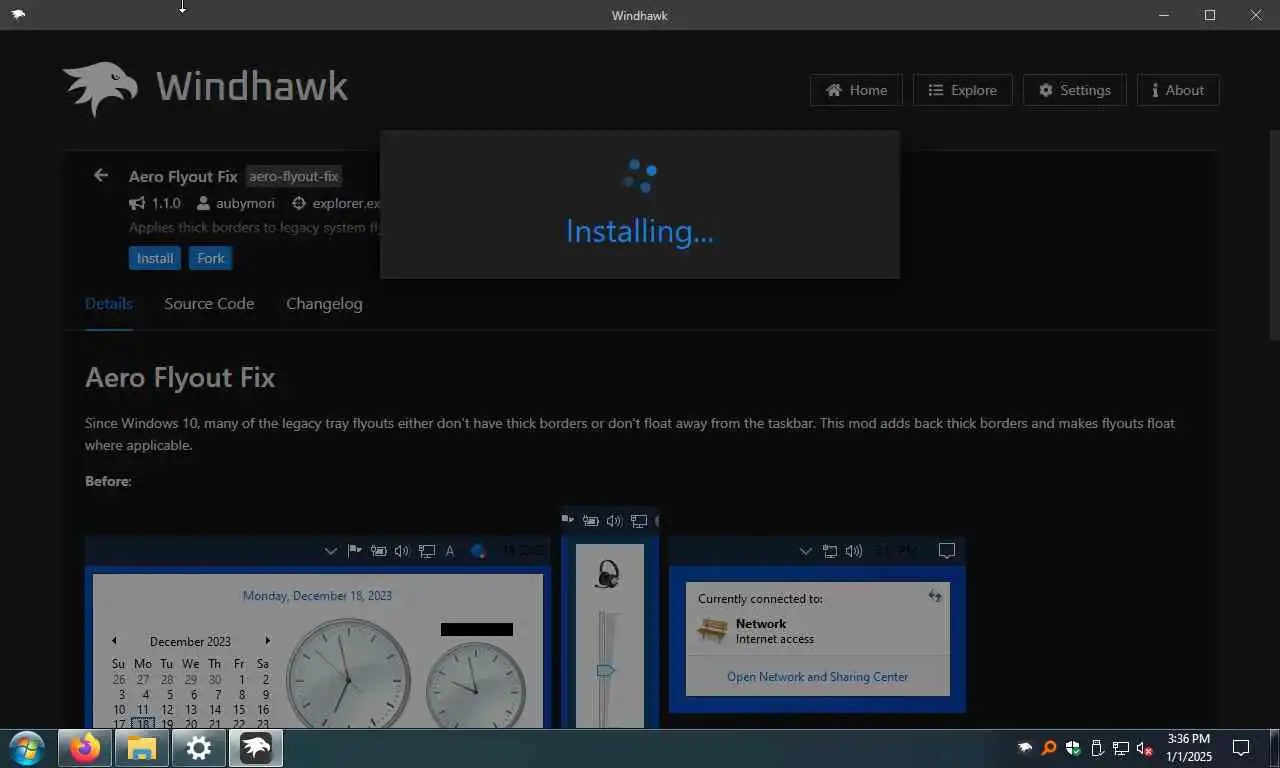Image resolution: width=1280 pixels, height=768 pixels.
Task: Open File Explorer from the taskbar
Action: click(142, 748)
